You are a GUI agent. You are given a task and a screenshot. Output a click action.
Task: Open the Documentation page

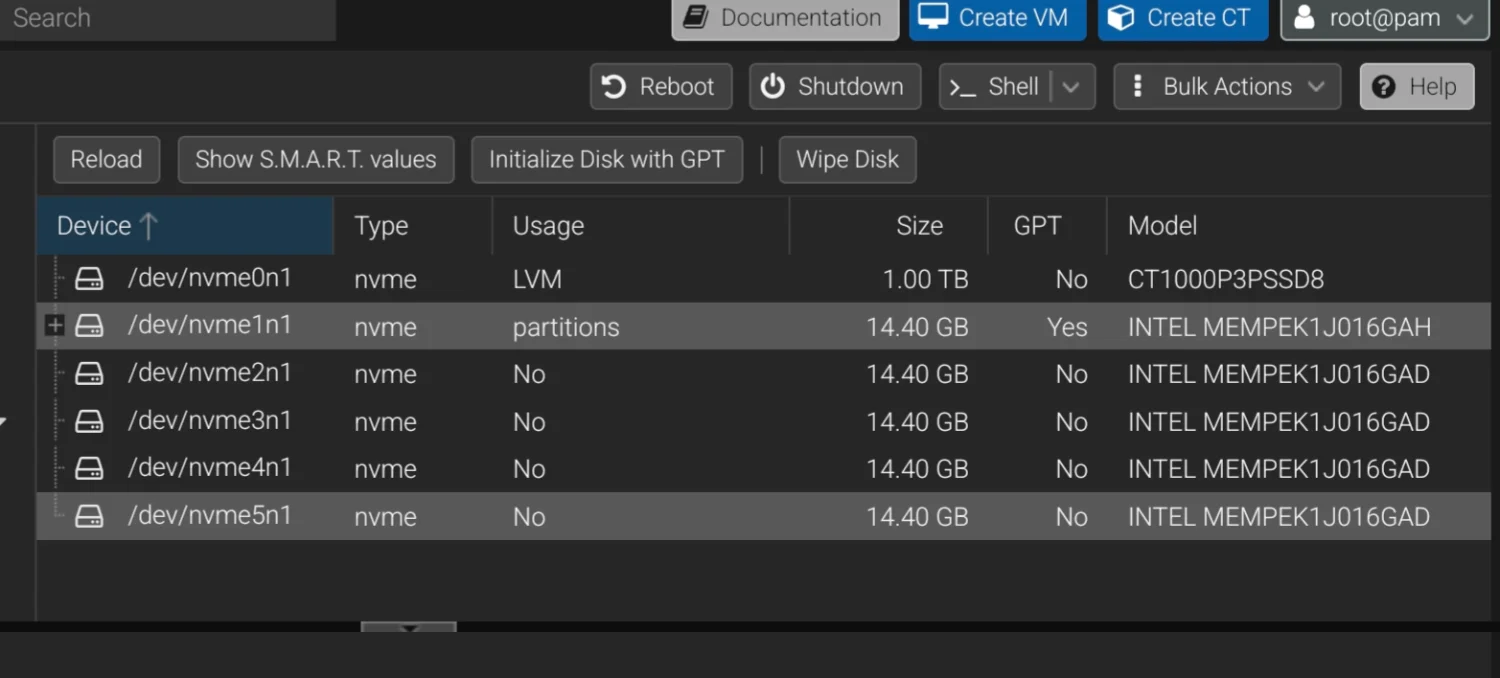(x=785, y=18)
